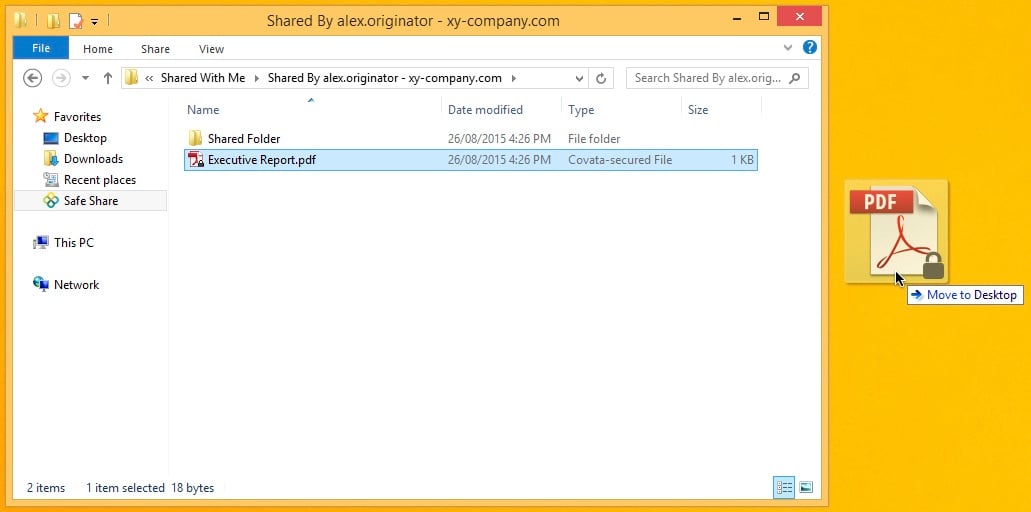Click the New folder quick access icon
The width and height of the screenshot is (1031, 512).
pyautogui.click(x=53, y=21)
